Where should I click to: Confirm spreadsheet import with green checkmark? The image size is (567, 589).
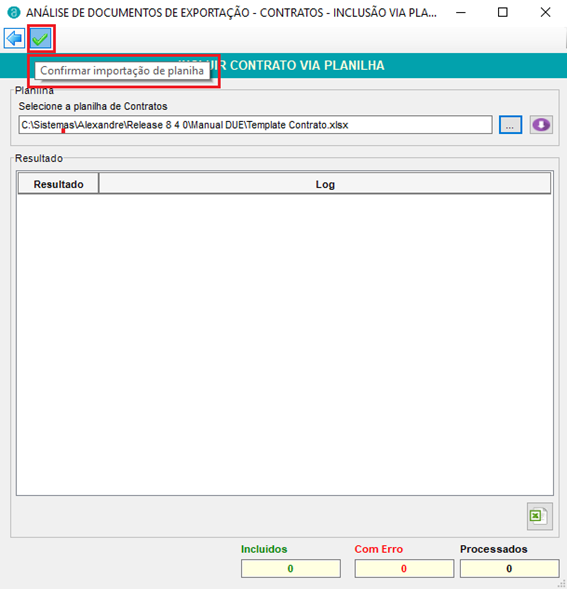[41, 38]
